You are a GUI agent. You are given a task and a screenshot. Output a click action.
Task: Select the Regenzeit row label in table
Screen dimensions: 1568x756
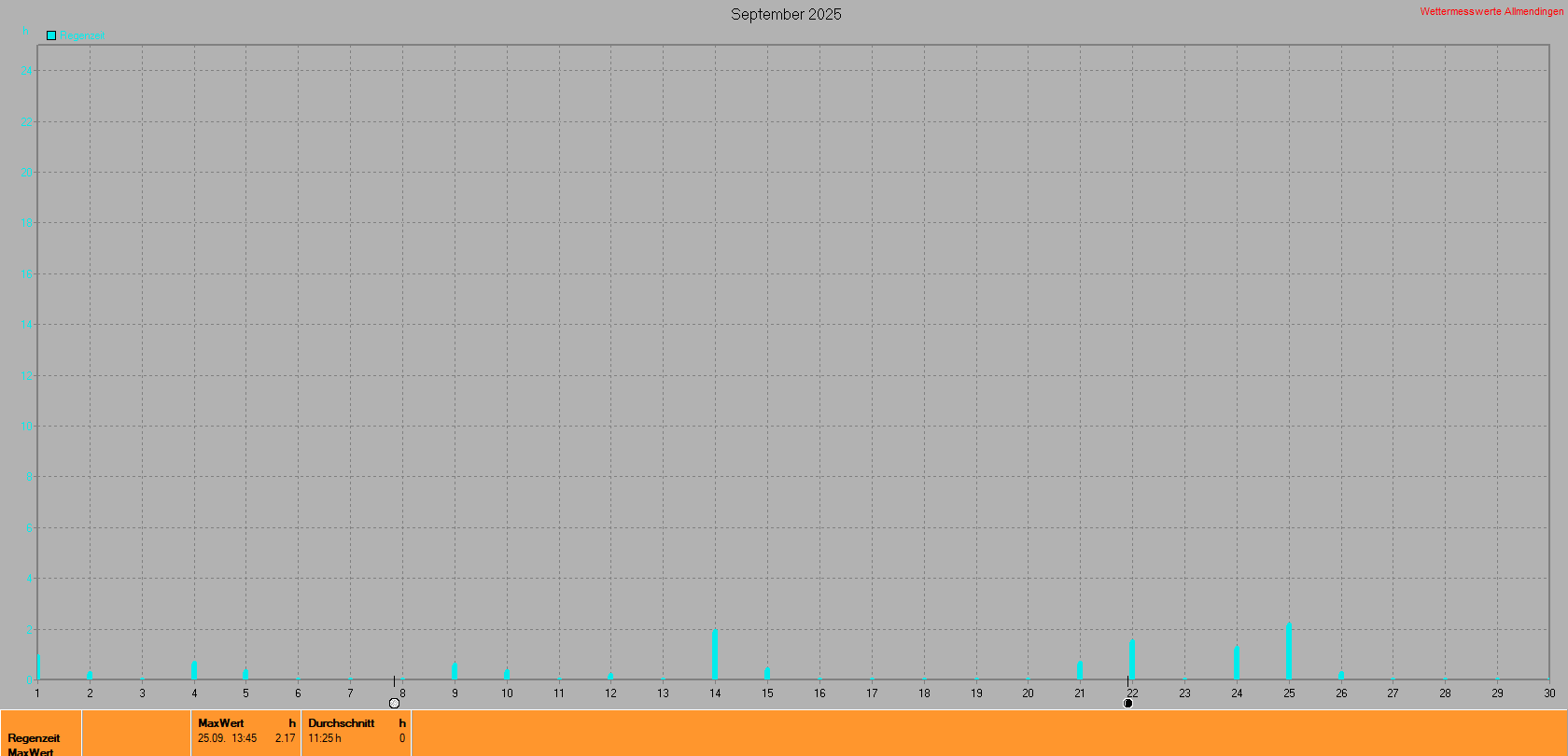click(34, 738)
